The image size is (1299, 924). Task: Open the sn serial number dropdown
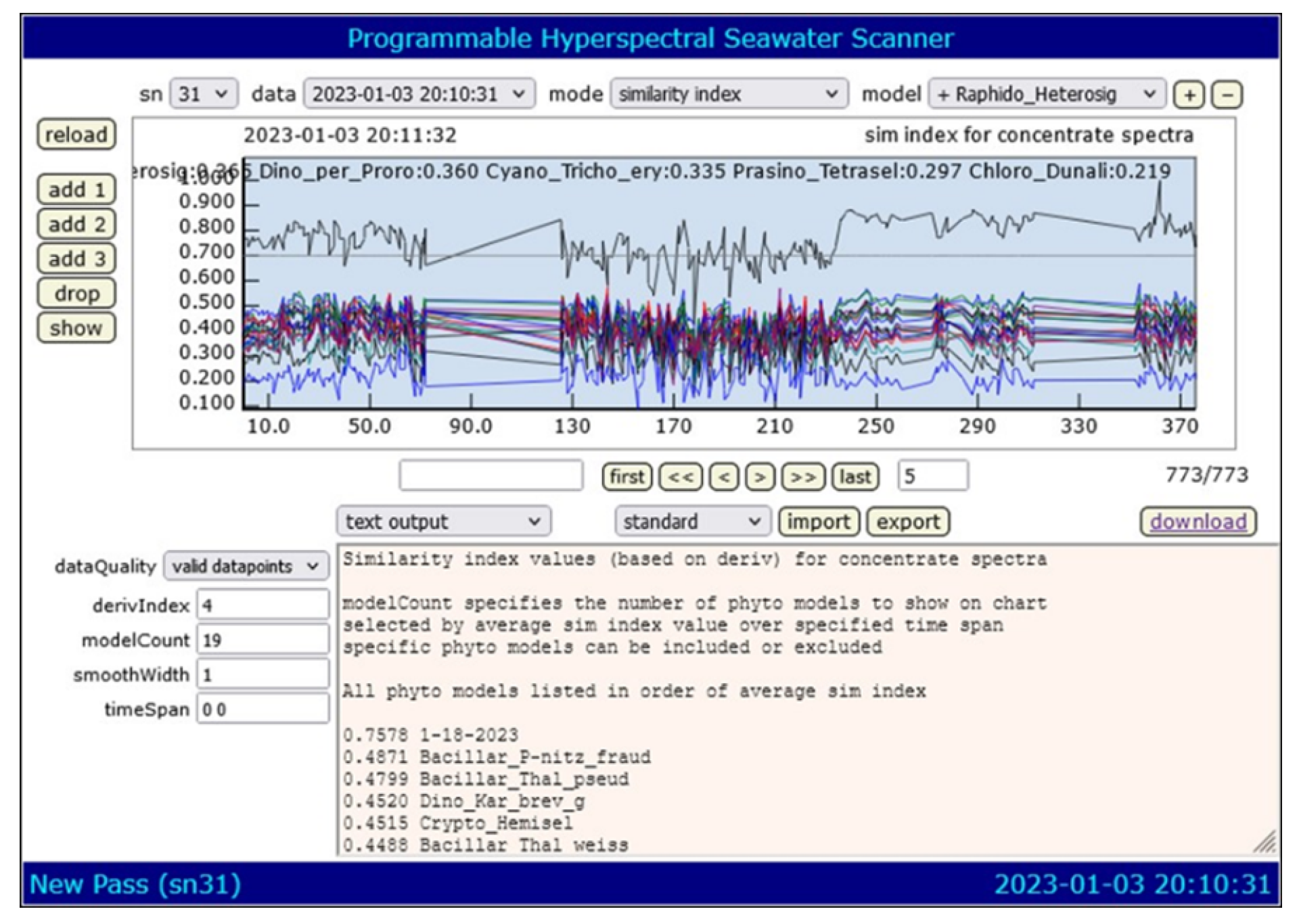pos(204,94)
